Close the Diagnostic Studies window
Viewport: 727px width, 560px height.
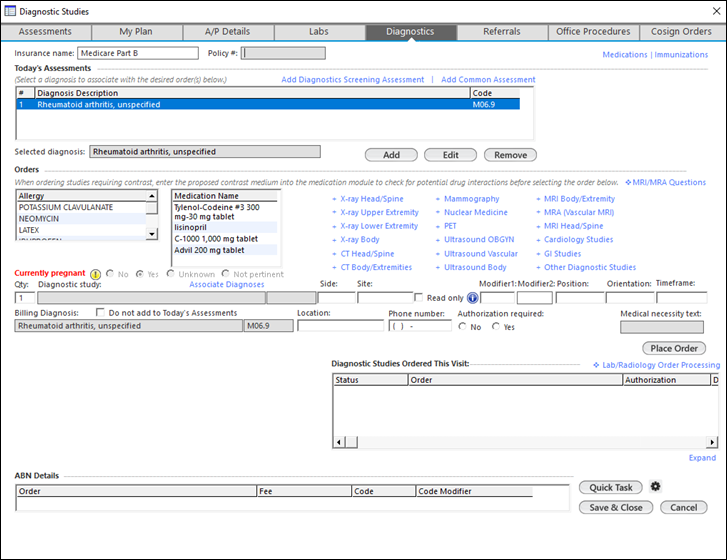coord(716,11)
